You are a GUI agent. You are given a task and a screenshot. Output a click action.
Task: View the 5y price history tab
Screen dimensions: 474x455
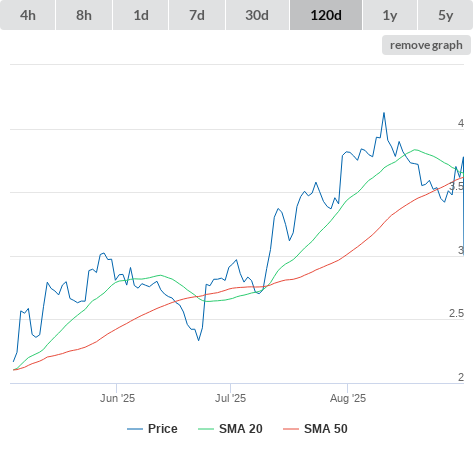[x=446, y=15]
